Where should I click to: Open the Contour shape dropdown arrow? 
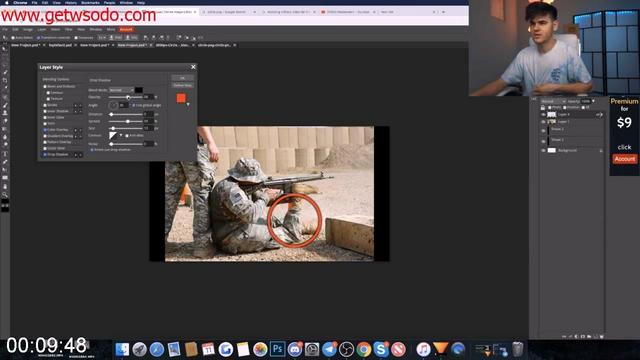121,135
